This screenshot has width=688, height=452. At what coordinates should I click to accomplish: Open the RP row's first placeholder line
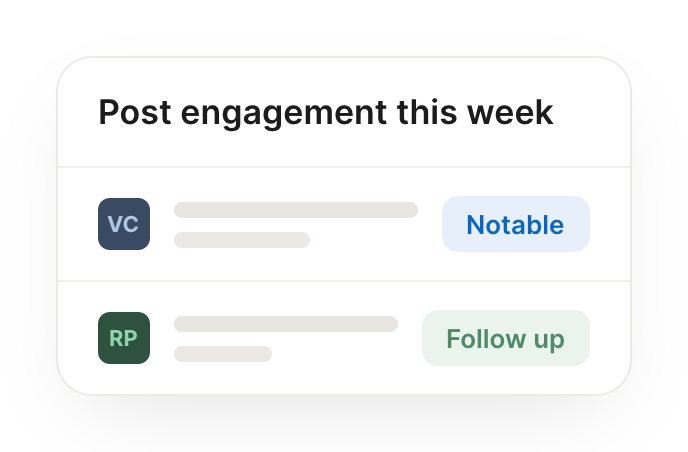click(286, 324)
